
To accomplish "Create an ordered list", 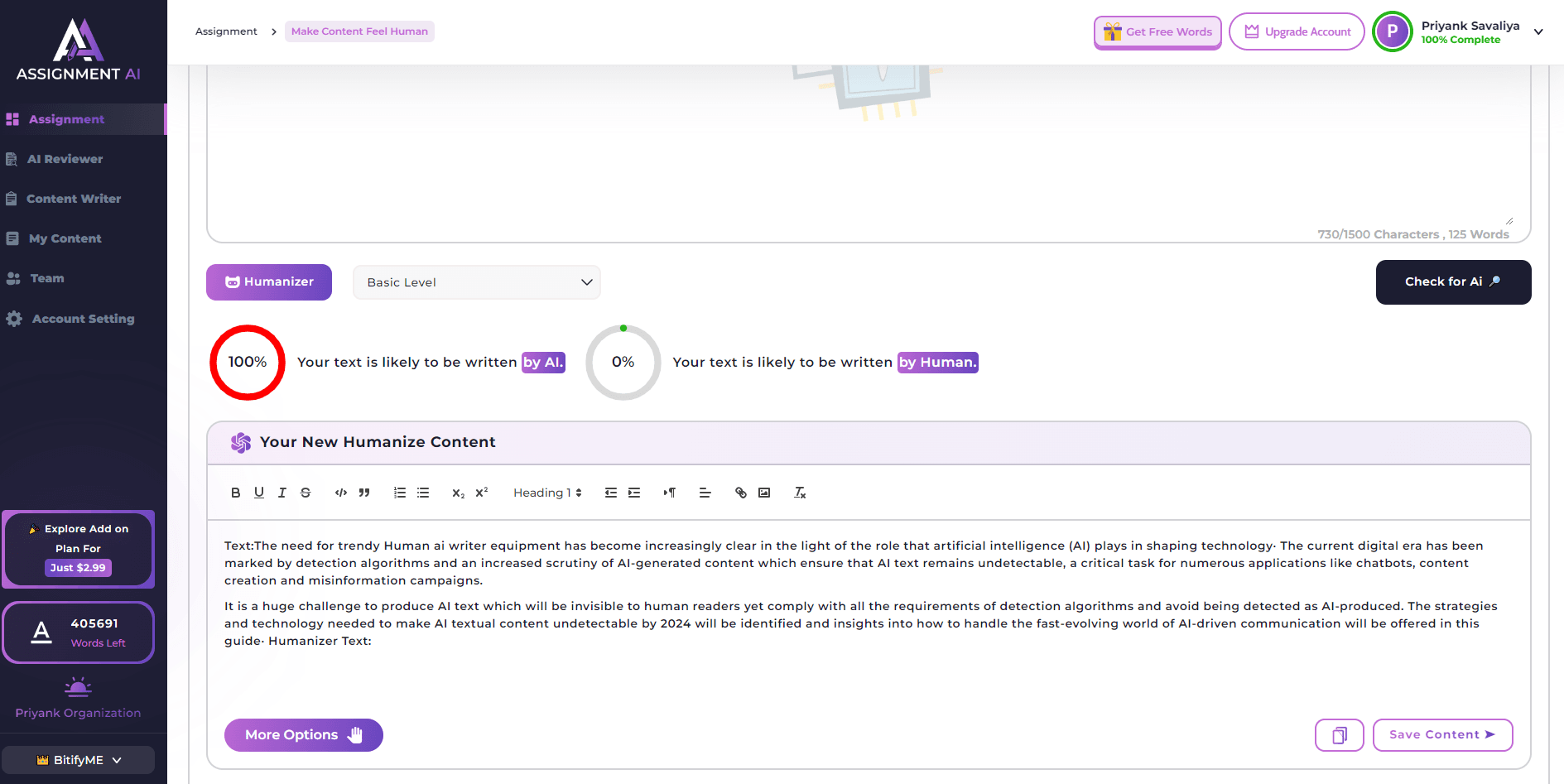I will click(x=399, y=492).
